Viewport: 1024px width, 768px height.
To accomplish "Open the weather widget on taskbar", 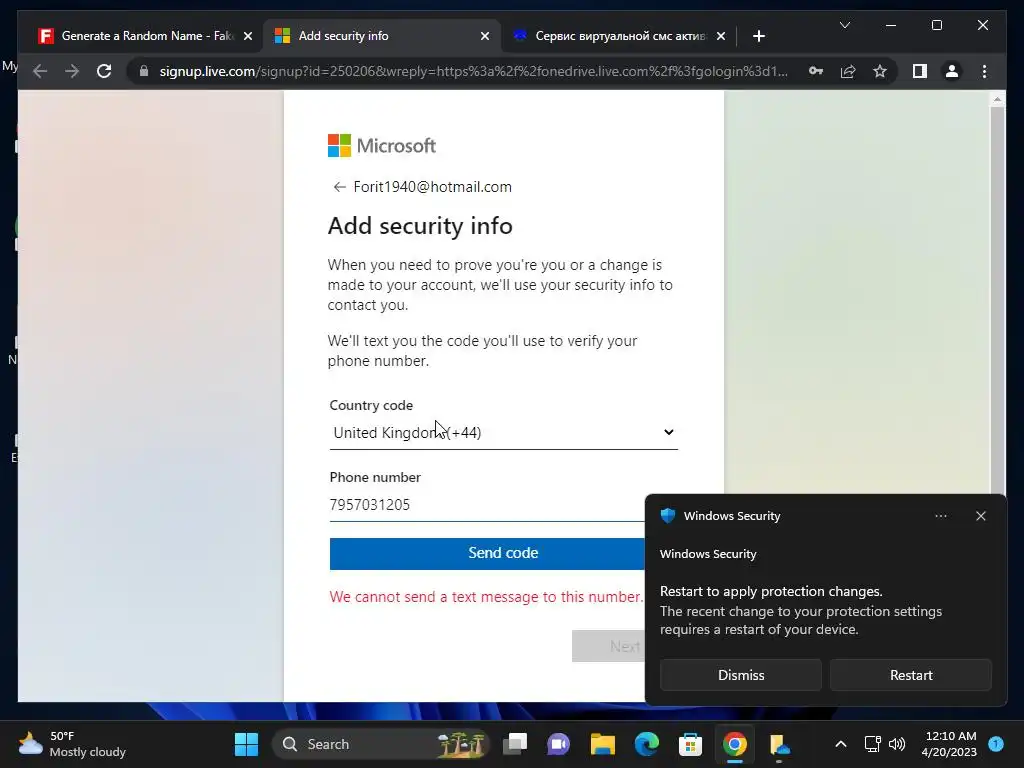I will (72, 744).
